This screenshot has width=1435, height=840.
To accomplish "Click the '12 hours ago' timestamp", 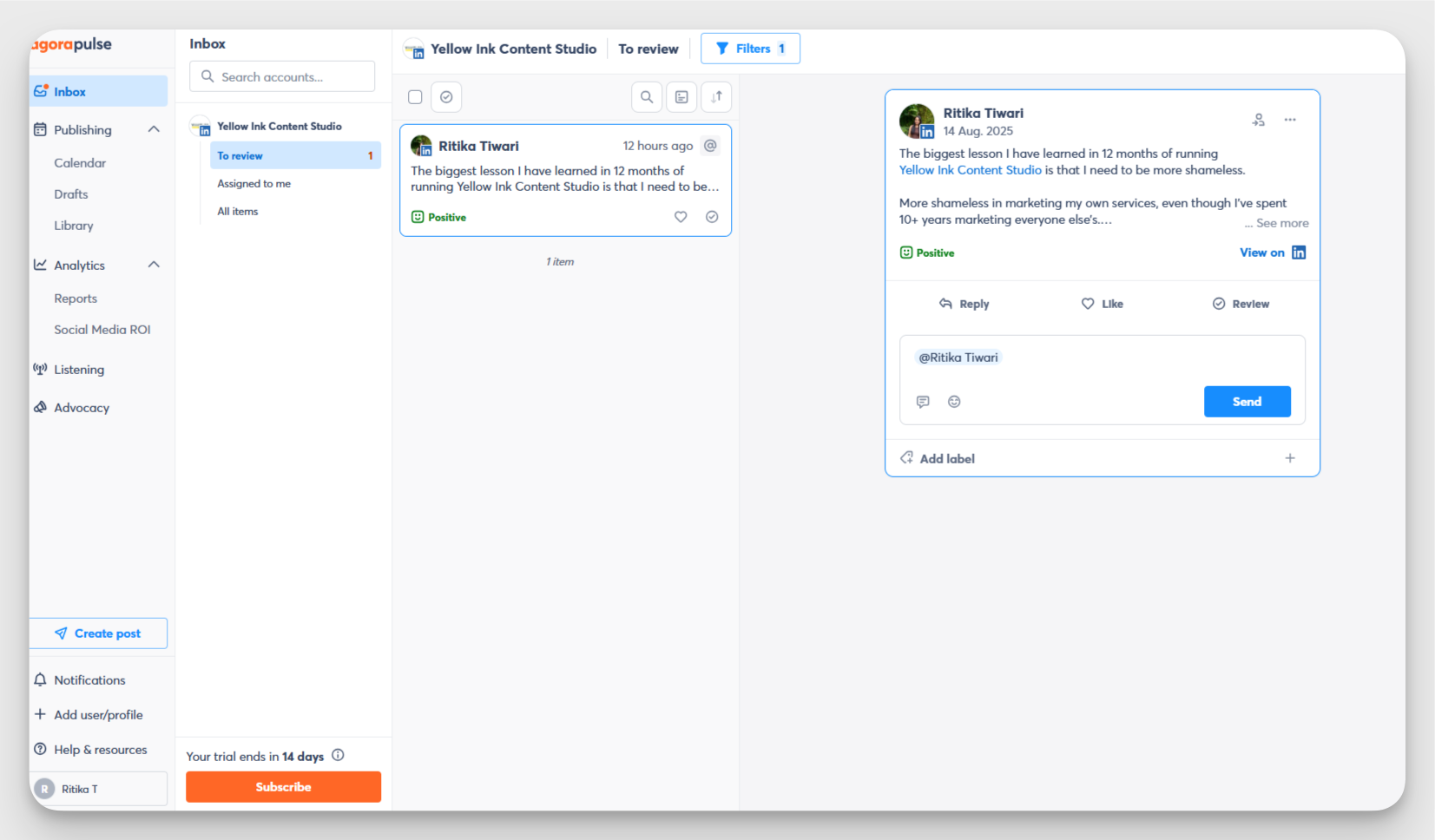I will point(658,146).
